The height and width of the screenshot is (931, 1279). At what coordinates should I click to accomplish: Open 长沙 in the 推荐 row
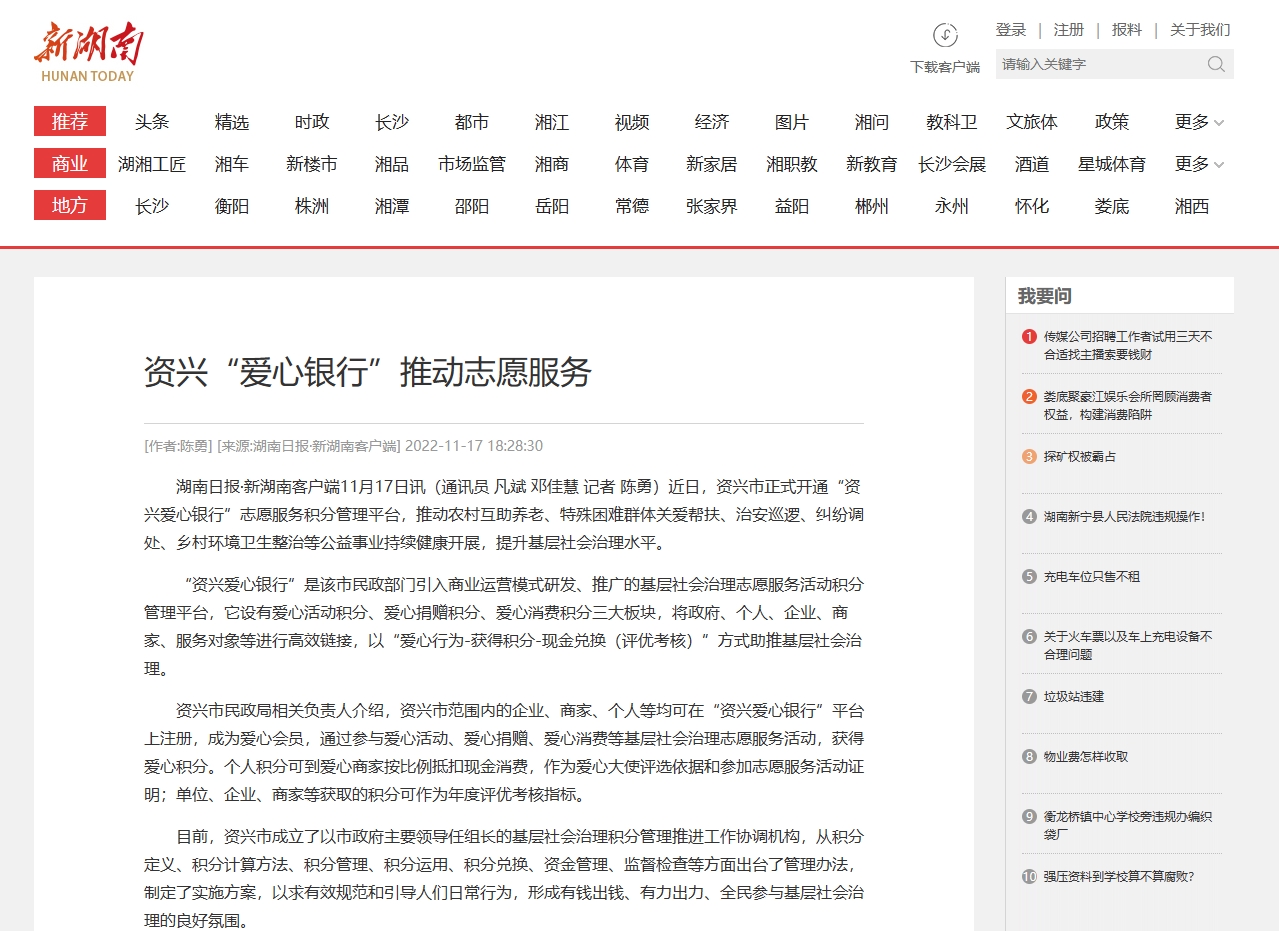[x=392, y=122]
